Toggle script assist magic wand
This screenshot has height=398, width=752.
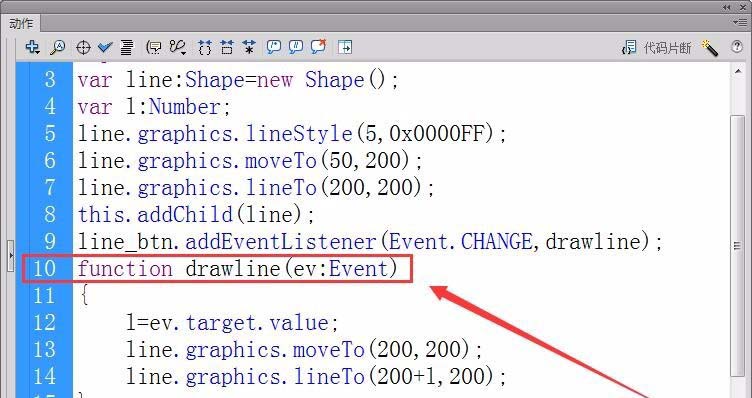710,47
